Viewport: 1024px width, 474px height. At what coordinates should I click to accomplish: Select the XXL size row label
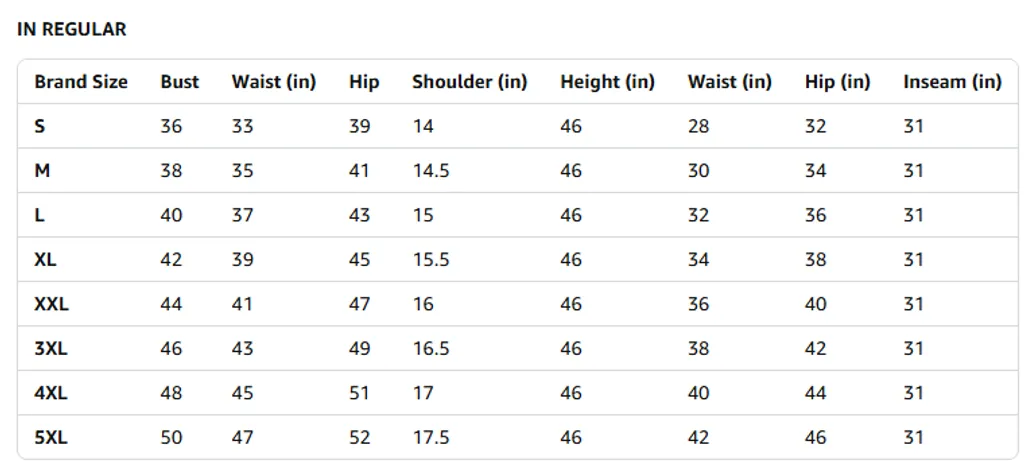tap(52, 304)
